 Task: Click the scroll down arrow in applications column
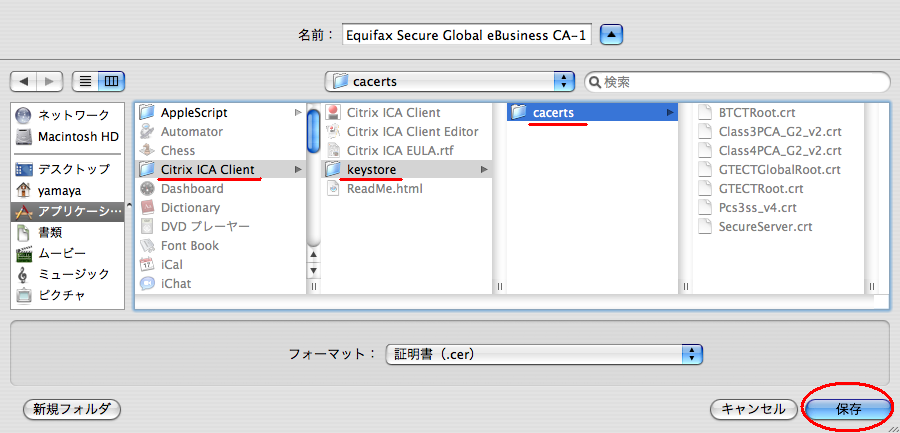[x=313, y=269]
